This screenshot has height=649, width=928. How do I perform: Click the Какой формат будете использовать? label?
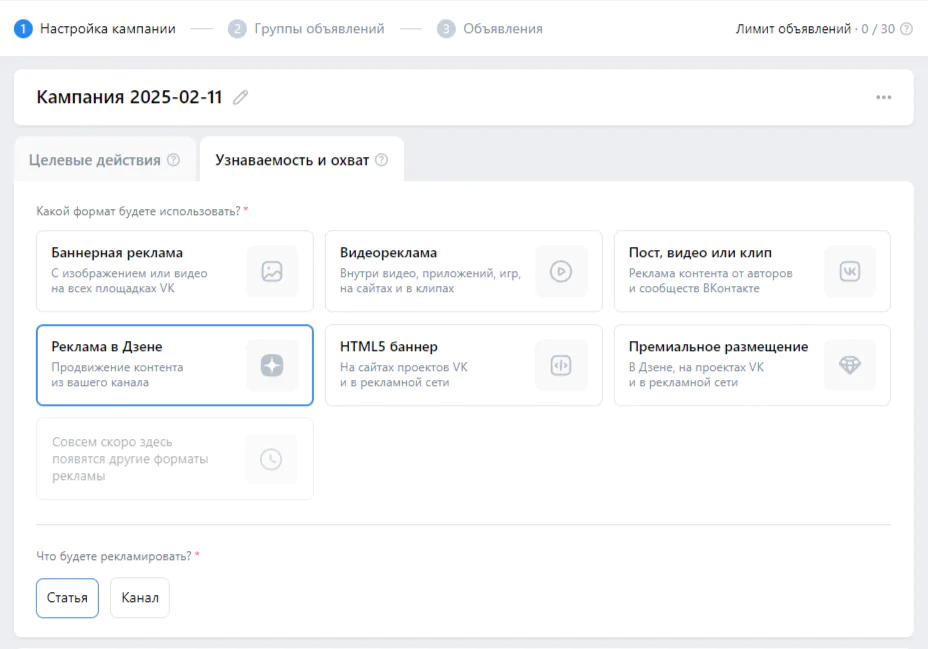coord(138,211)
